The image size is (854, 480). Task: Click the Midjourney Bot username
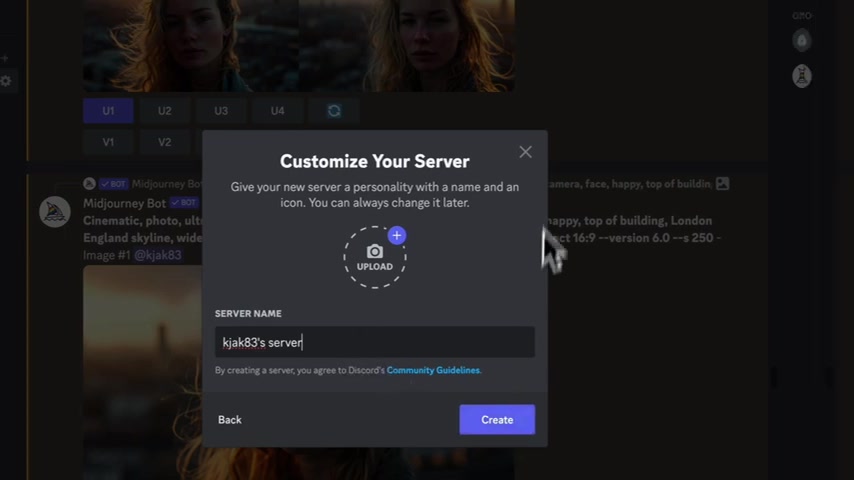point(124,203)
